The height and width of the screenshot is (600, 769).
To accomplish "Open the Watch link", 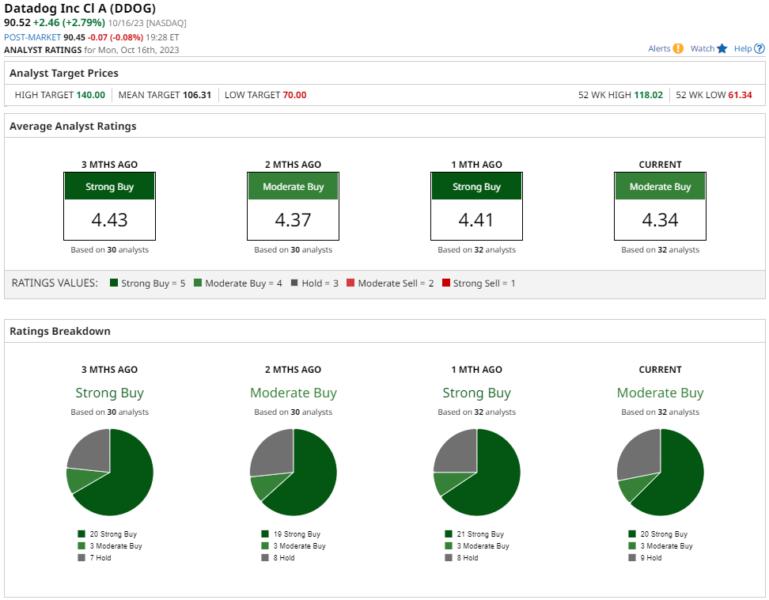I will click(702, 49).
